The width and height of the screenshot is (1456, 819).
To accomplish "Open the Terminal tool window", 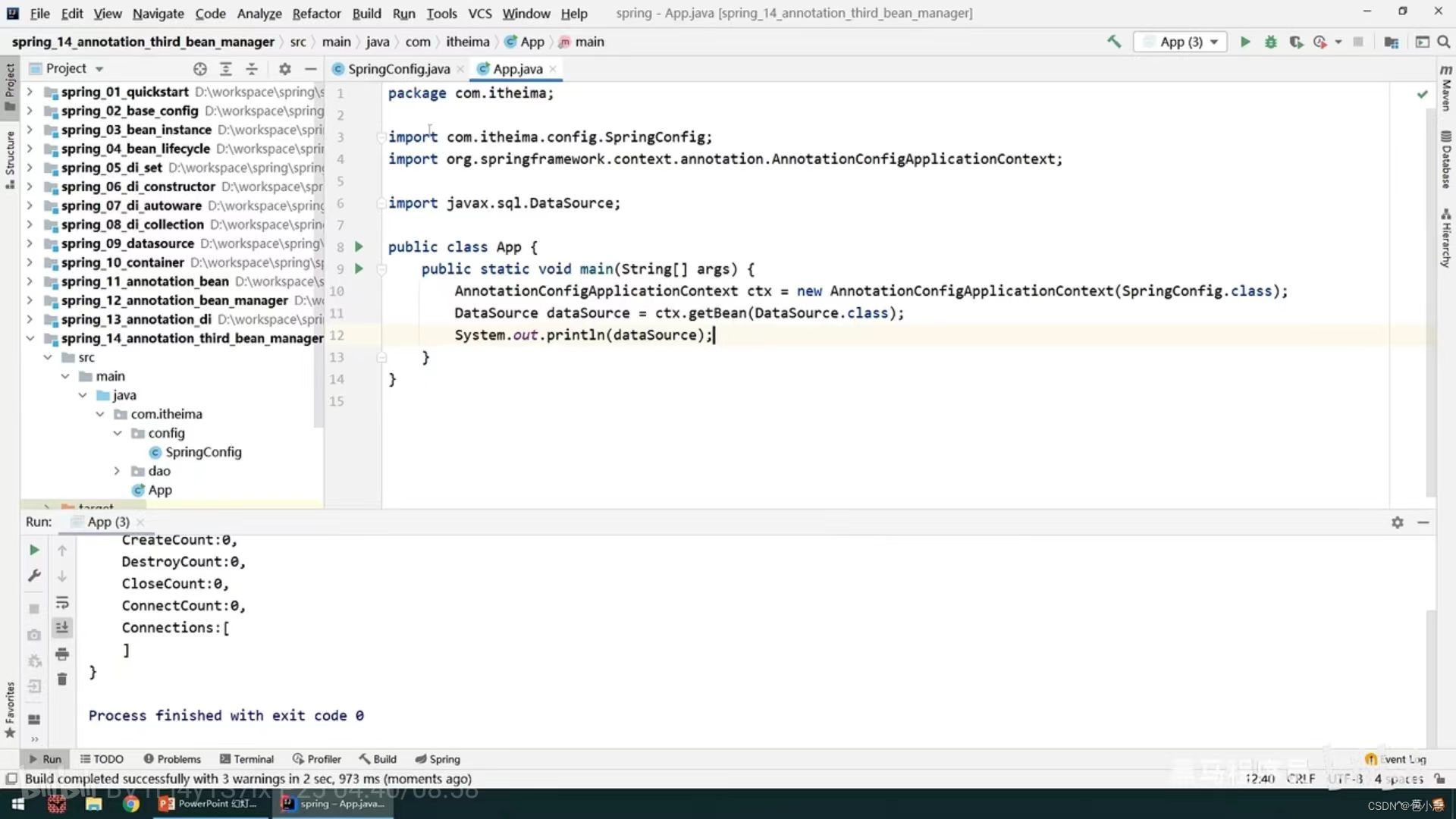I will 246,759.
